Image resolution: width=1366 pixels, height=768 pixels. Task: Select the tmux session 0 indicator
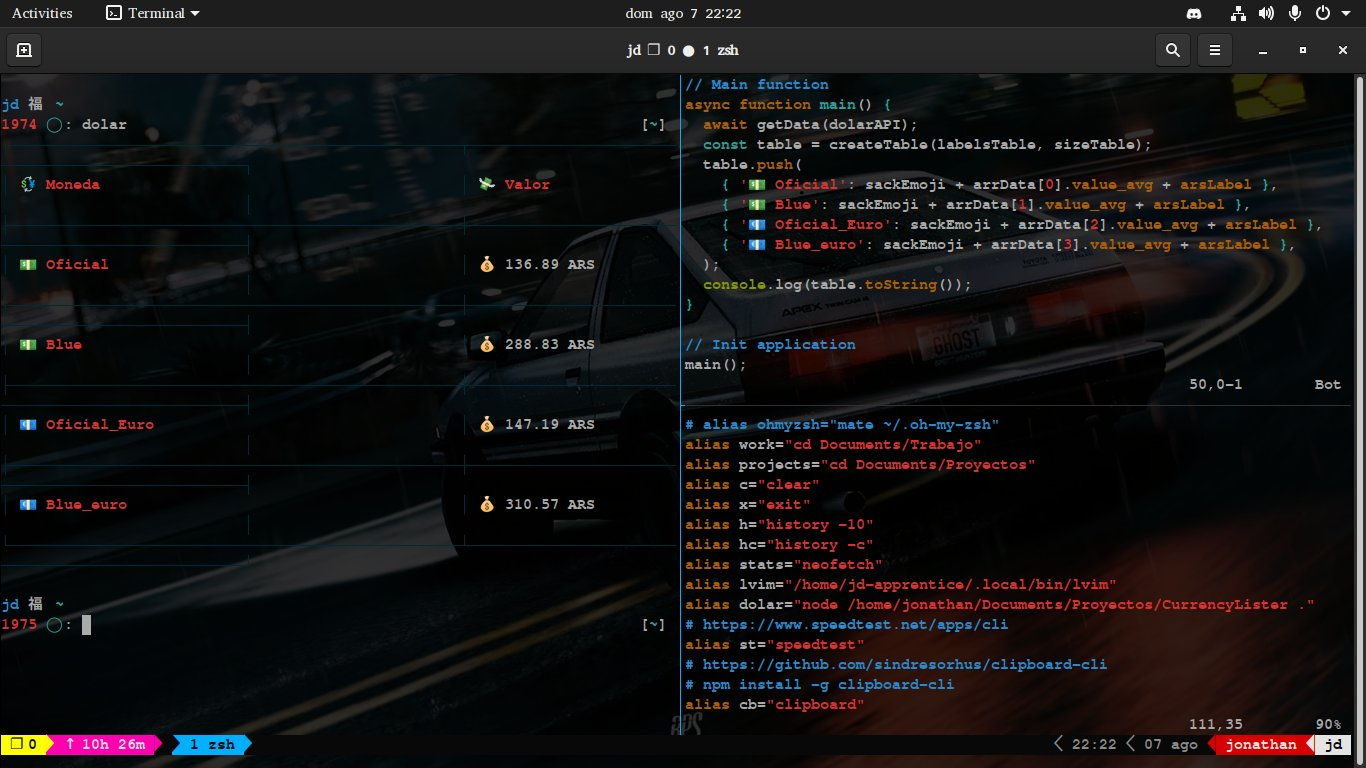coord(23,744)
